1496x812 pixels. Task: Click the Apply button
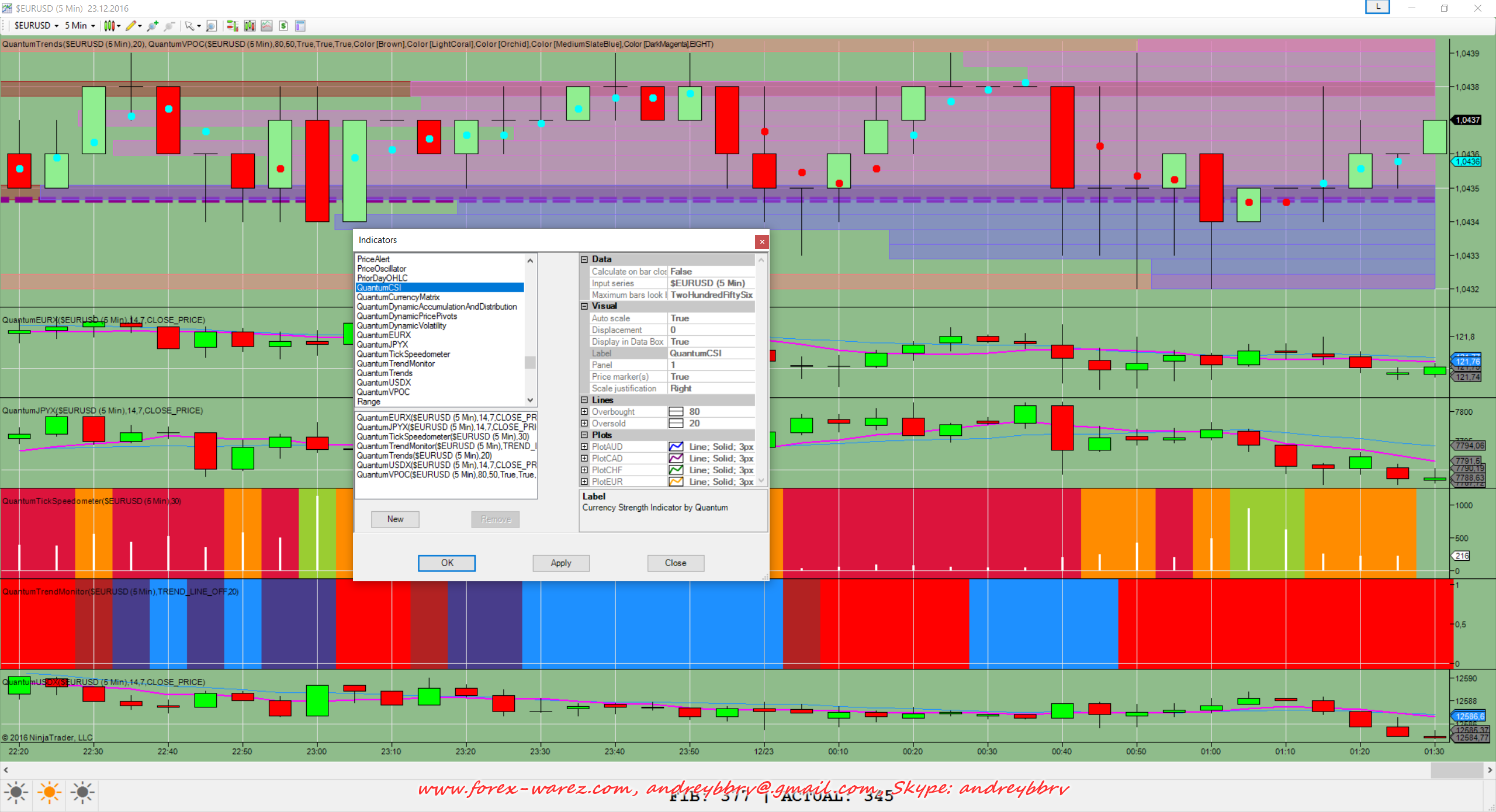point(560,563)
